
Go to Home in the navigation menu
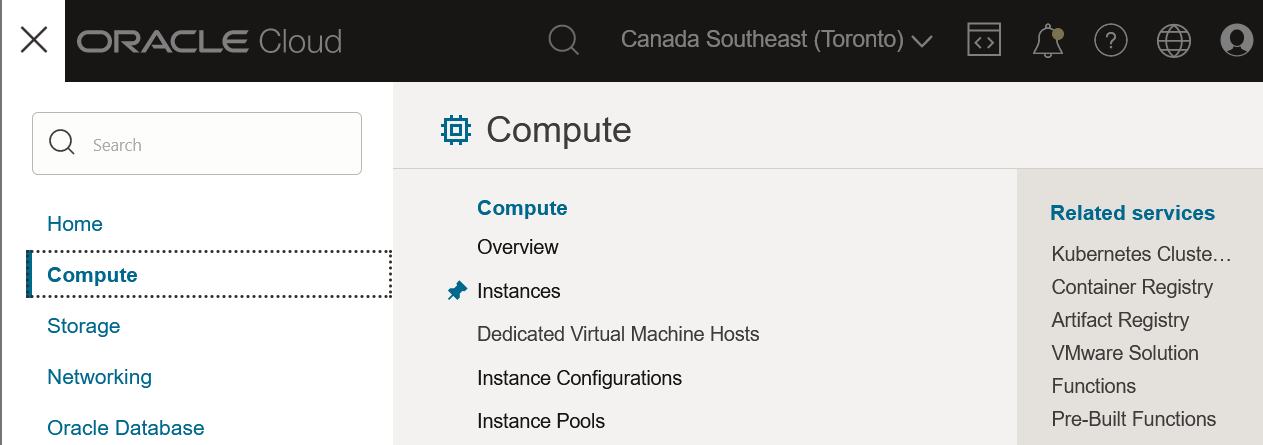pos(75,224)
